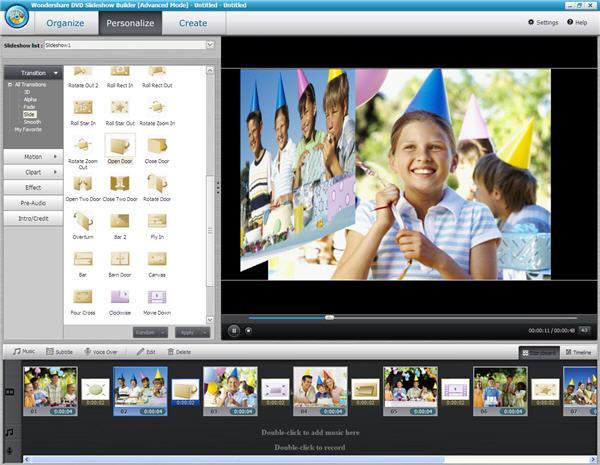
Task: Click the voice-over microphone track icon
Action: [10, 450]
